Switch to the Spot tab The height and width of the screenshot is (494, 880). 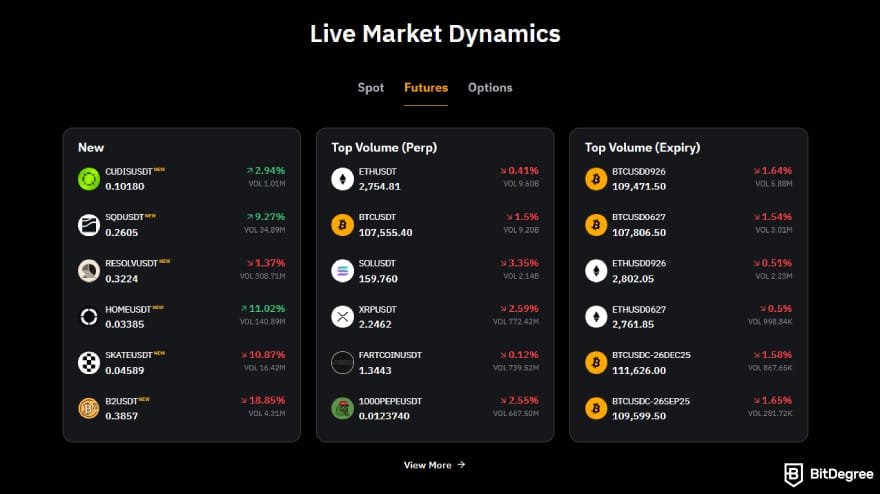371,88
